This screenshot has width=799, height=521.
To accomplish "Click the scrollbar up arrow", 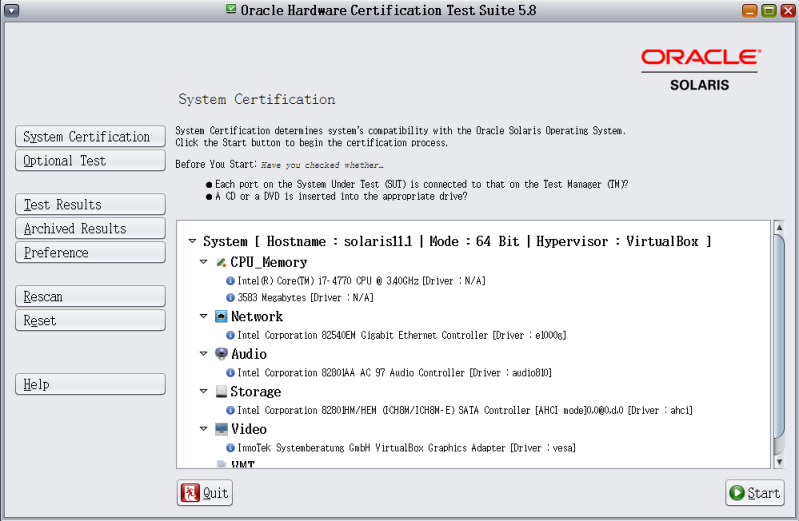I will pos(779,227).
